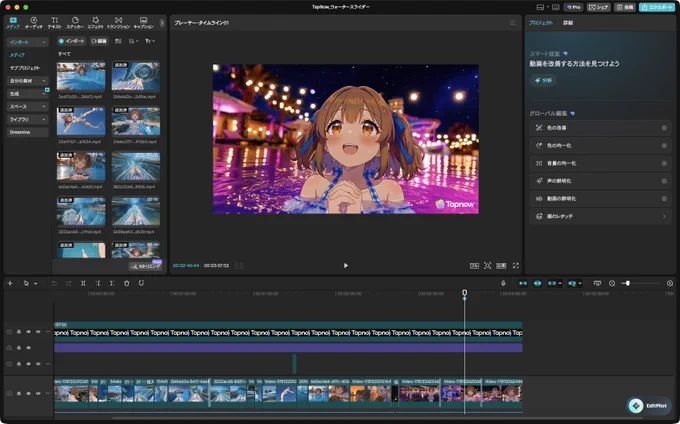Delete selected clip using trash icon
The image size is (680, 424).
[127, 283]
